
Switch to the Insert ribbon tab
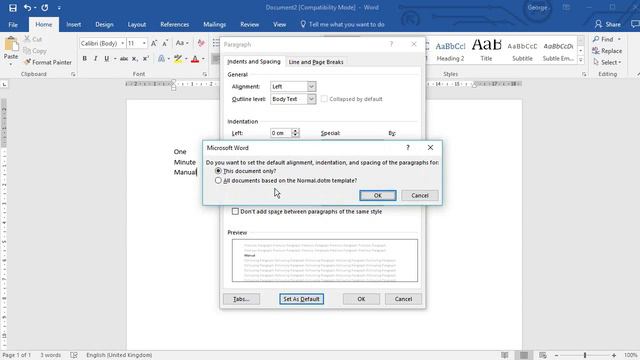pyautogui.click(x=73, y=24)
